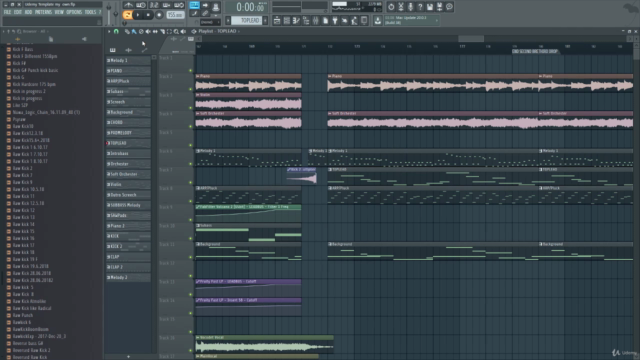Screen dimensions: 640x360
Task: Toggle countdown before recording
Action: tap(154, 5)
